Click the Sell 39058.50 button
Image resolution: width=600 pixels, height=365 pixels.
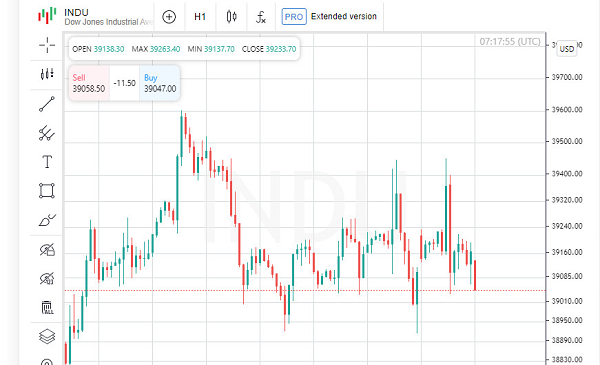(89, 83)
